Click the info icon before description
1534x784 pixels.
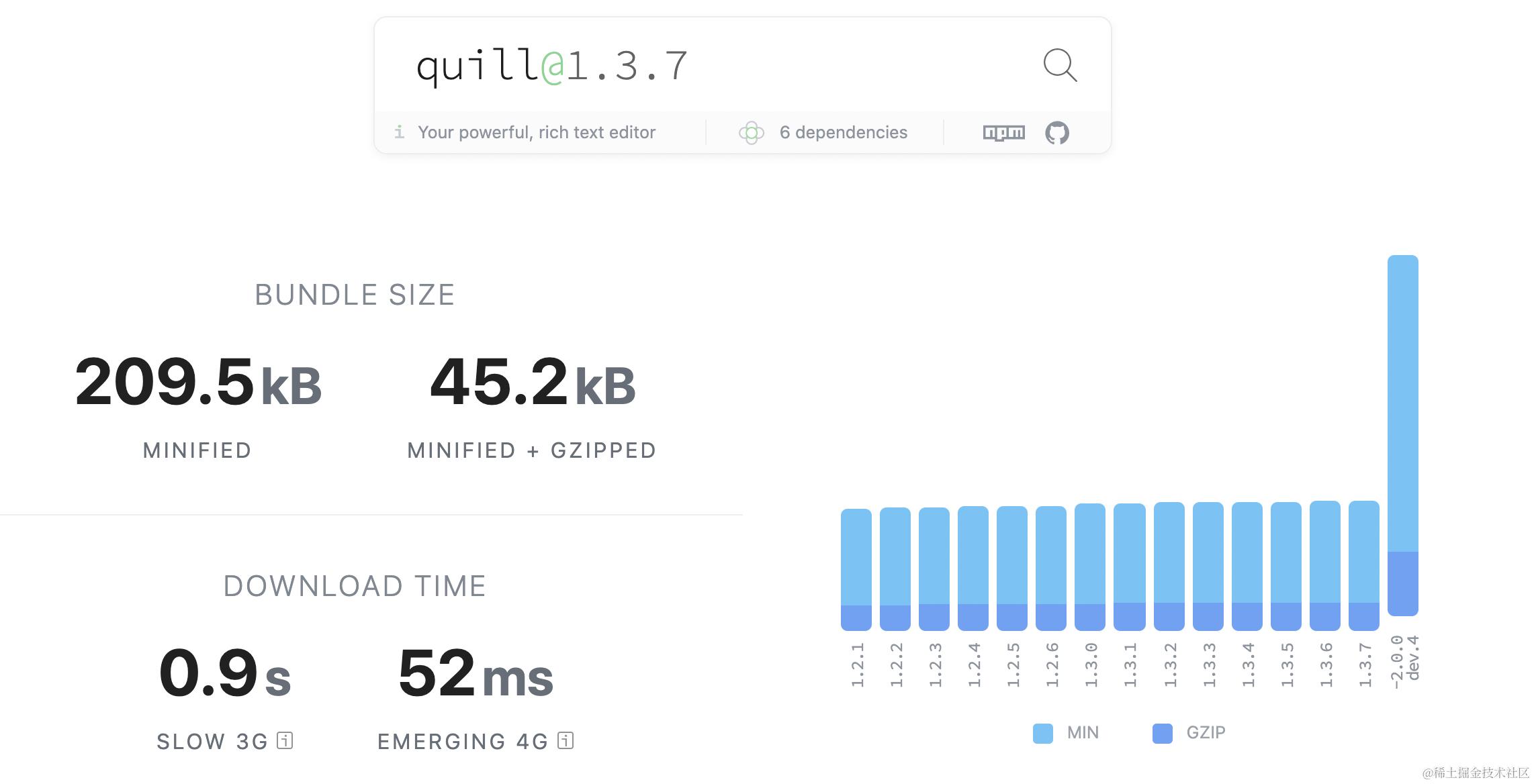point(399,132)
